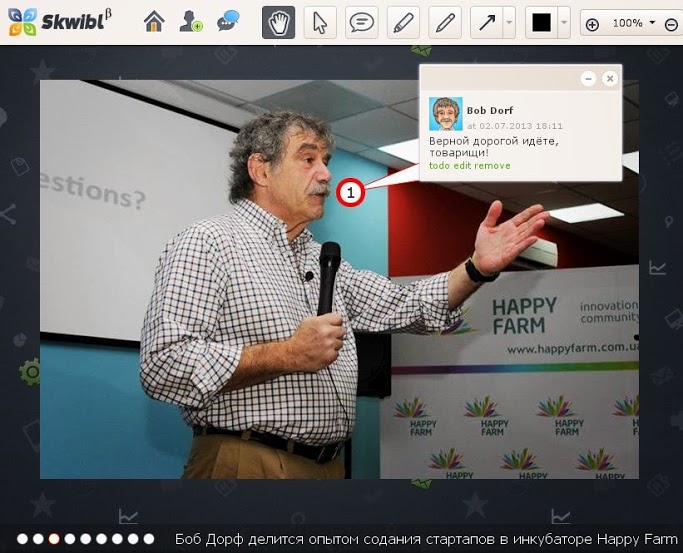Select the third highlighted slide dot
The image size is (683, 553).
pyautogui.click(x=54, y=539)
